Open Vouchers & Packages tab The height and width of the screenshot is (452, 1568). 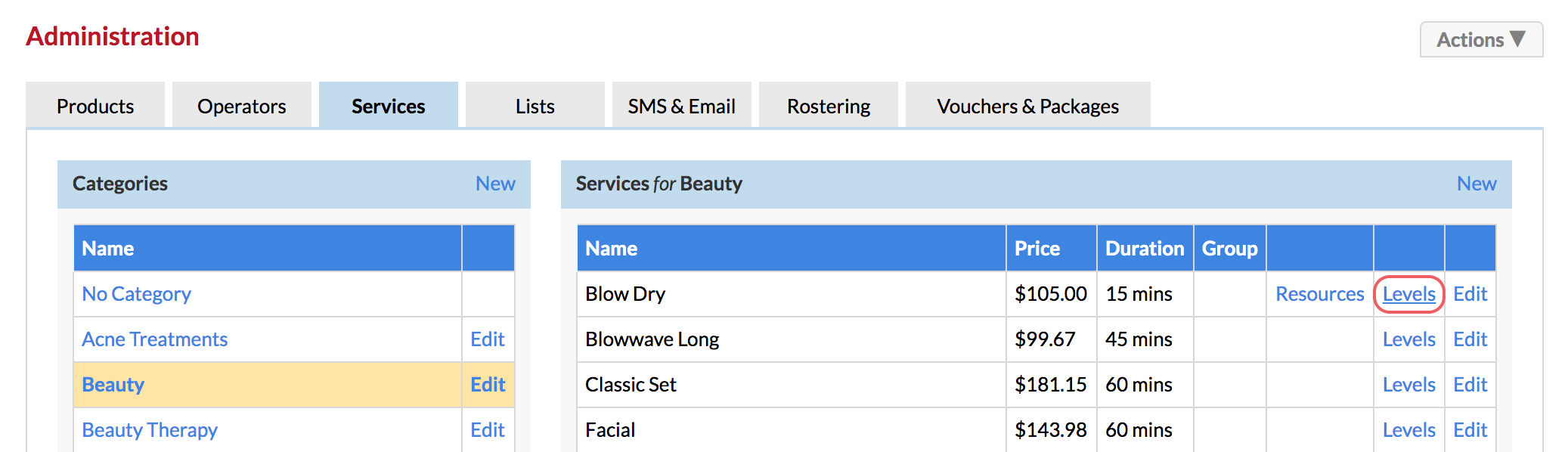pyautogui.click(x=1028, y=106)
